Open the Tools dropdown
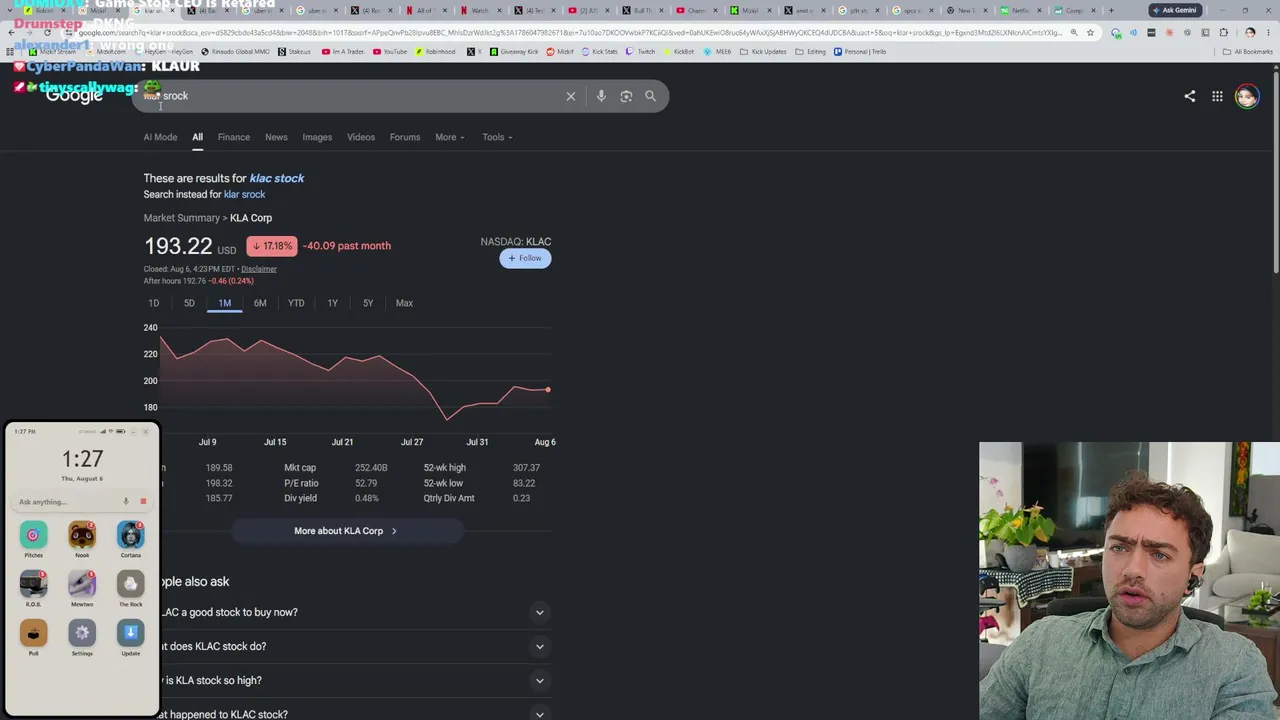Image resolution: width=1280 pixels, height=720 pixels. 497,137
